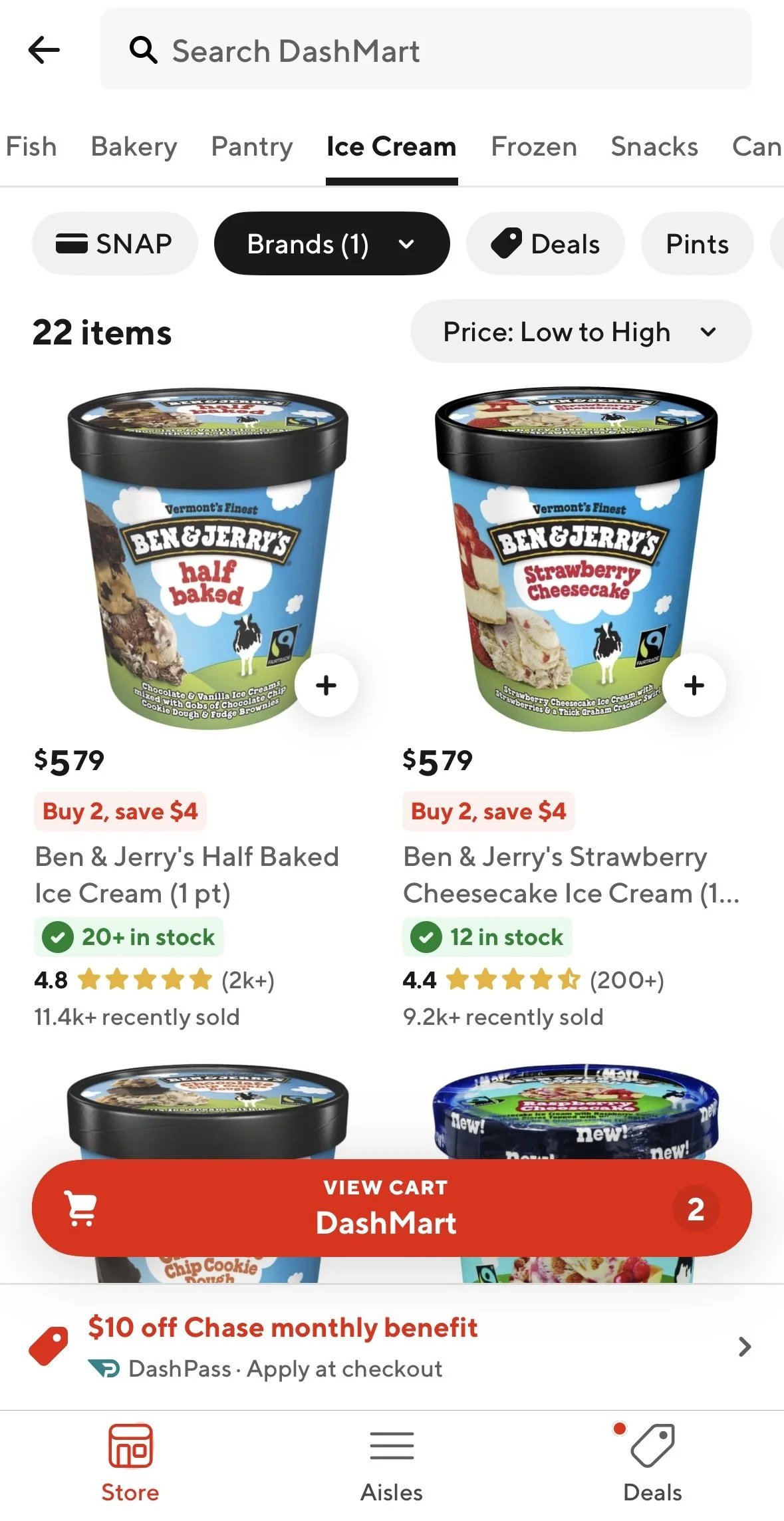
Task: Add Strawberry Cheesecake with plus icon
Action: [x=694, y=685]
